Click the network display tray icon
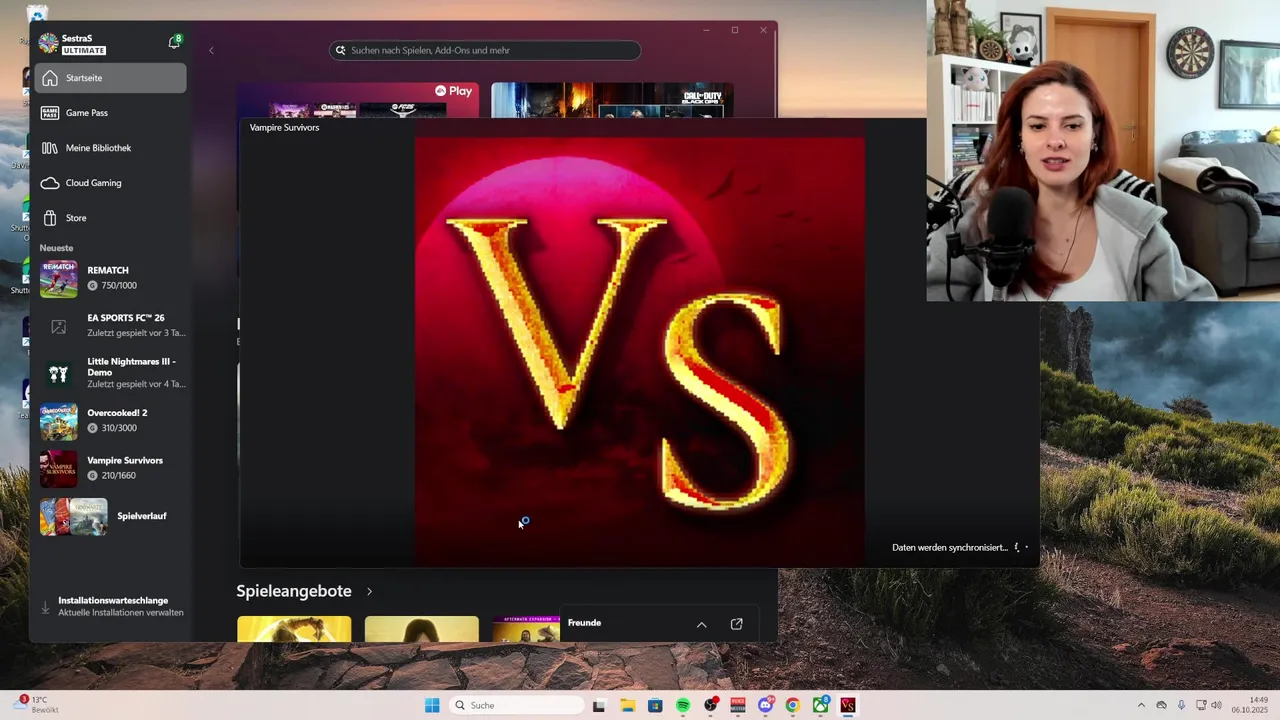The width and height of the screenshot is (1280, 720). coord(1200,705)
